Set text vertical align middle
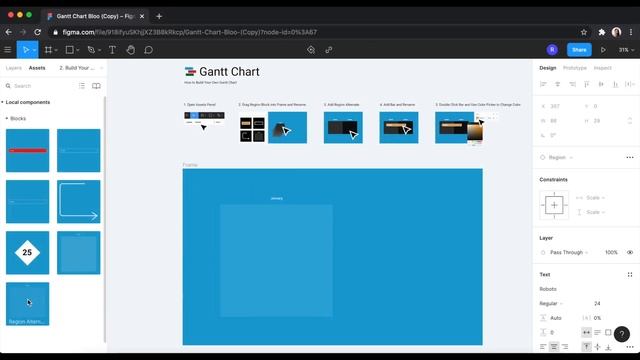 click(x=597, y=347)
